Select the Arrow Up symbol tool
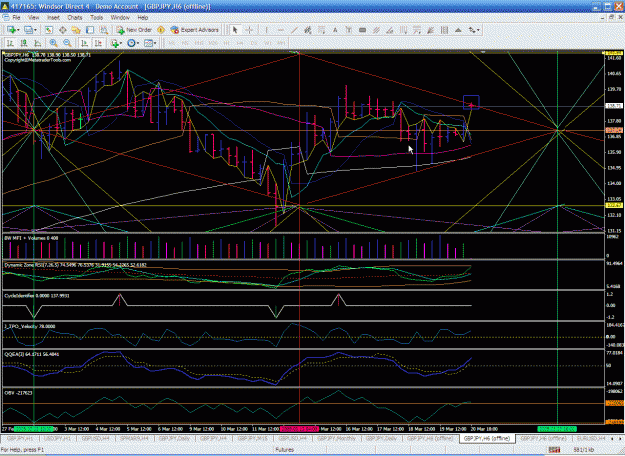This screenshot has height=456, width=625. pos(458,30)
